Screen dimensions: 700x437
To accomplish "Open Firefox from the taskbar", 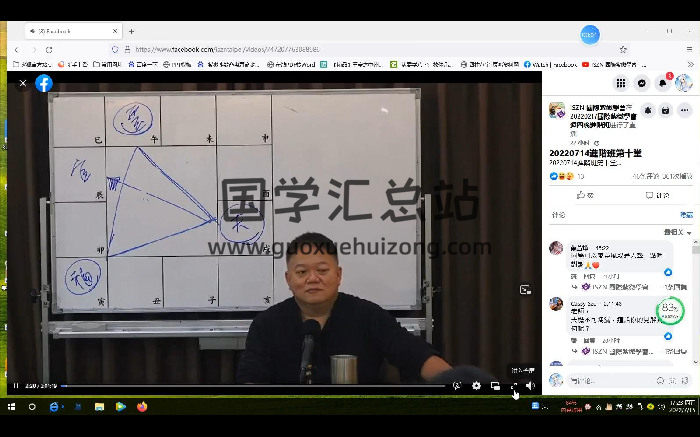I will click(142, 407).
